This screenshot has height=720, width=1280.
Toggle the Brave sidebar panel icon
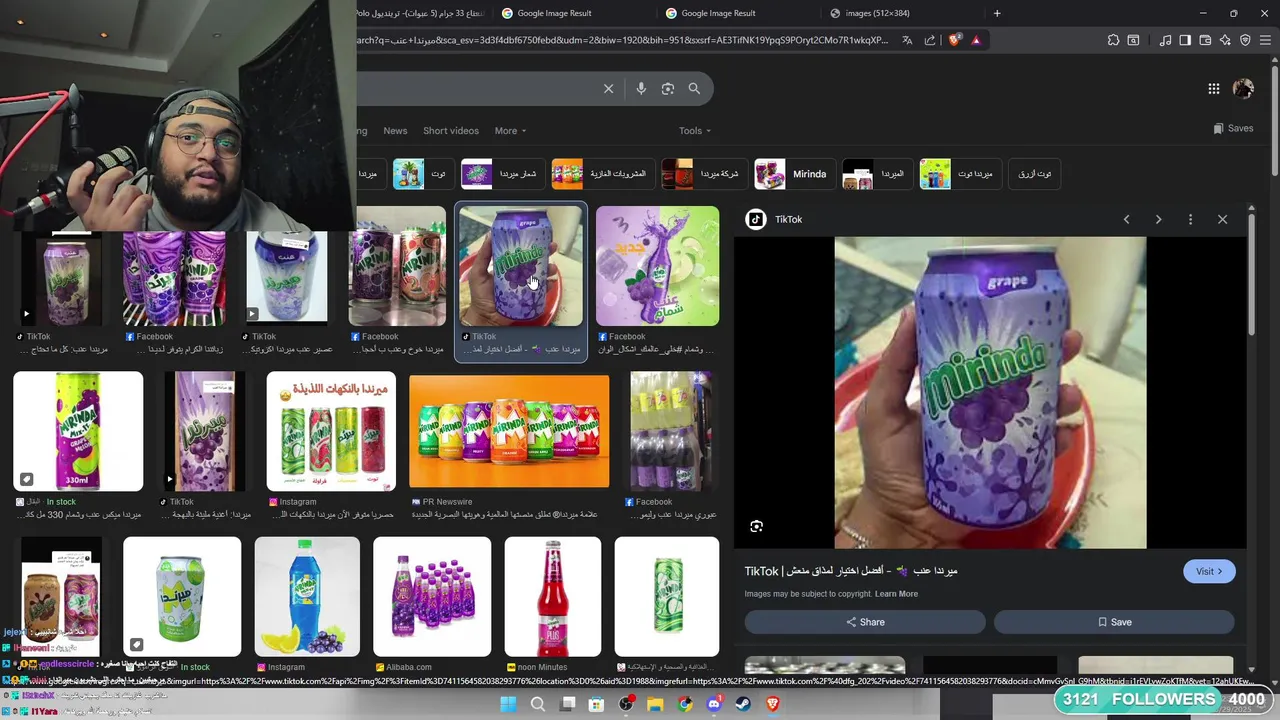click(1185, 40)
